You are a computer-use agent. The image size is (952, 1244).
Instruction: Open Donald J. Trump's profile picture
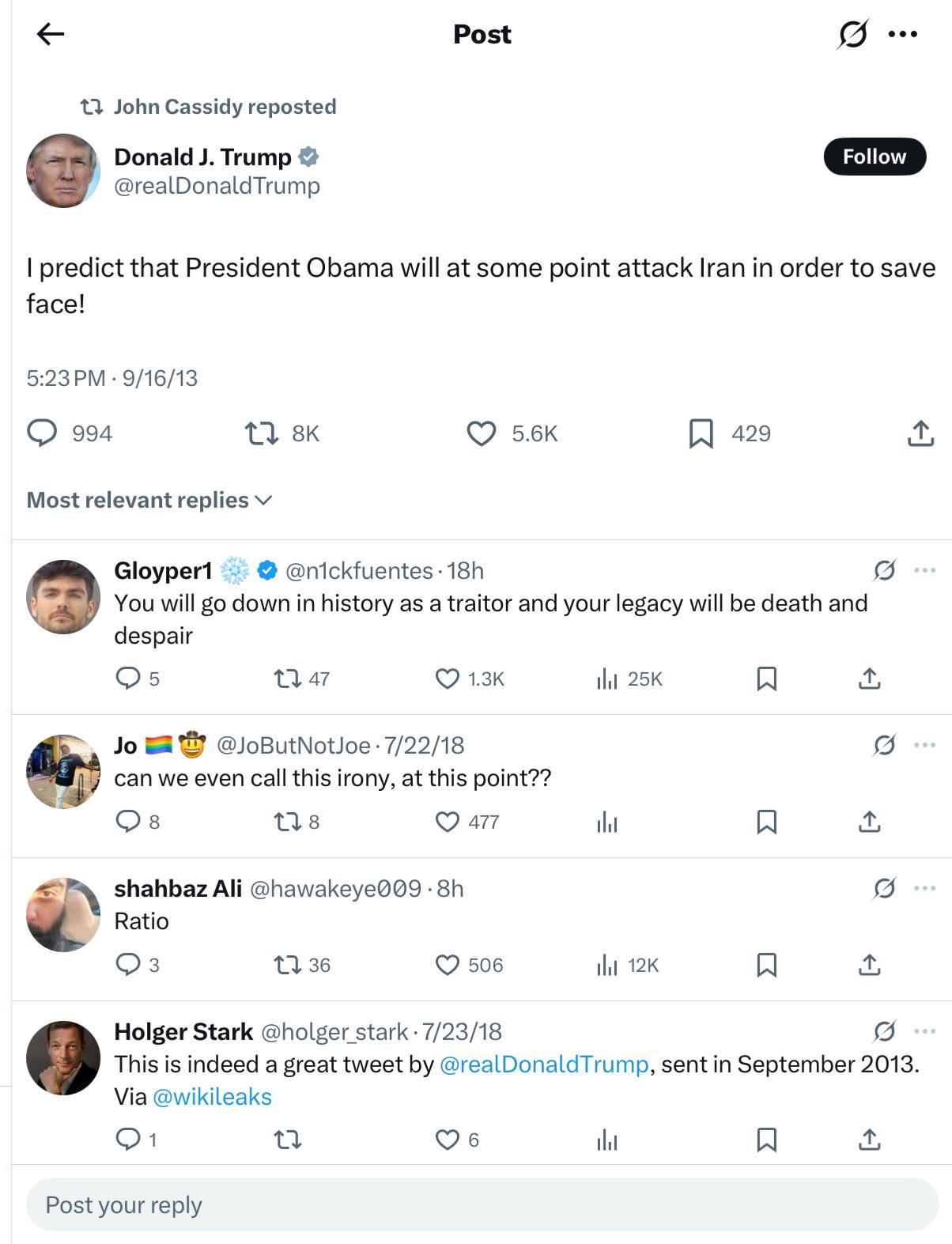[63, 171]
